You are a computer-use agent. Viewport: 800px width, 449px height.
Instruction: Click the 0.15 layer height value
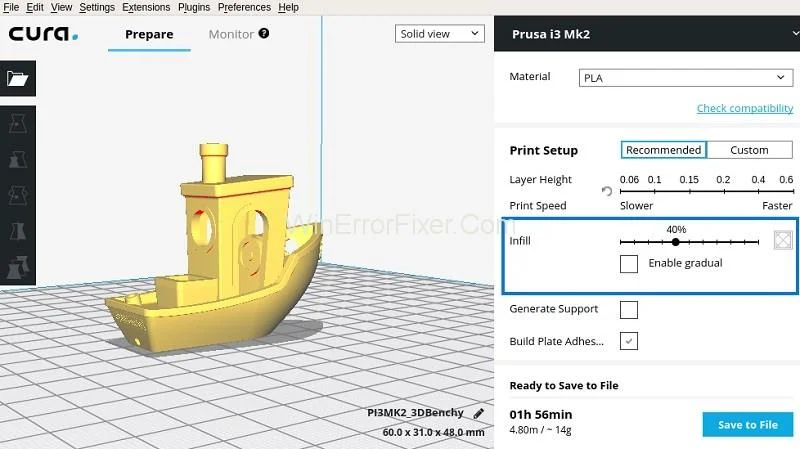tap(689, 180)
